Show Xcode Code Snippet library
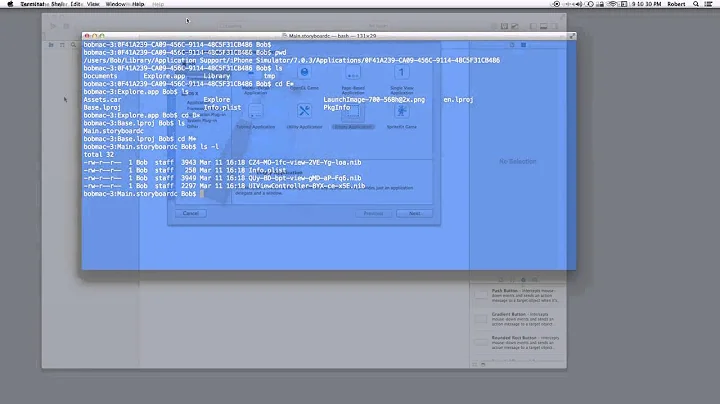 pos(512,280)
